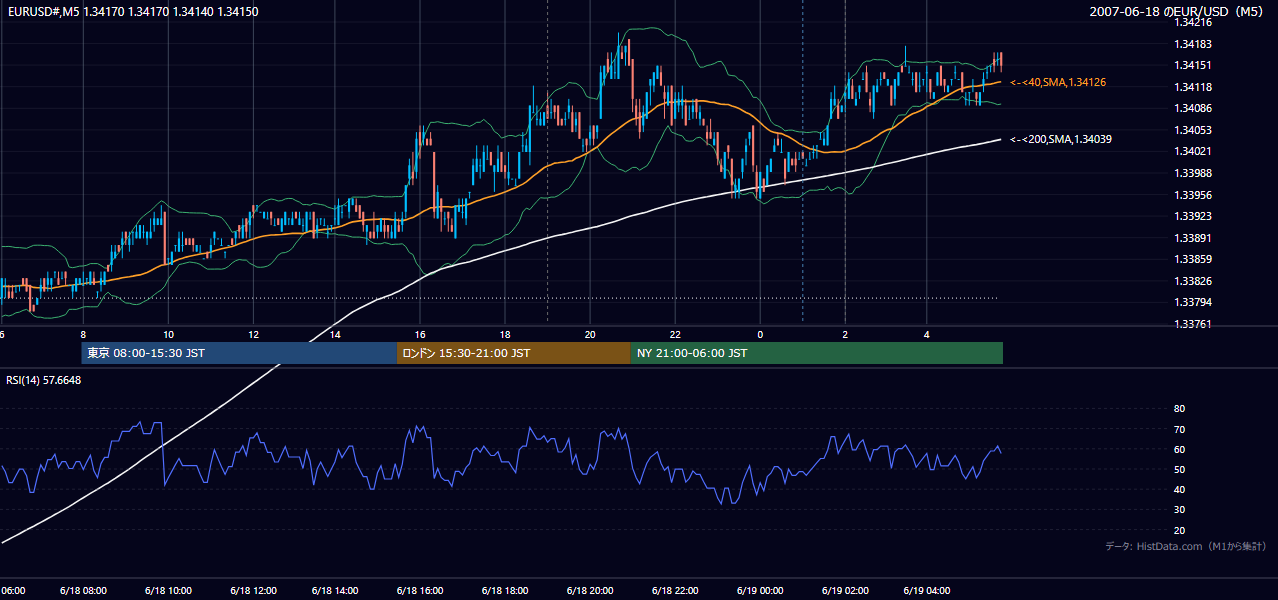Click bottom timestamp 6/18 22:00
The height and width of the screenshot is (600, 1278).
pos(675,591)
